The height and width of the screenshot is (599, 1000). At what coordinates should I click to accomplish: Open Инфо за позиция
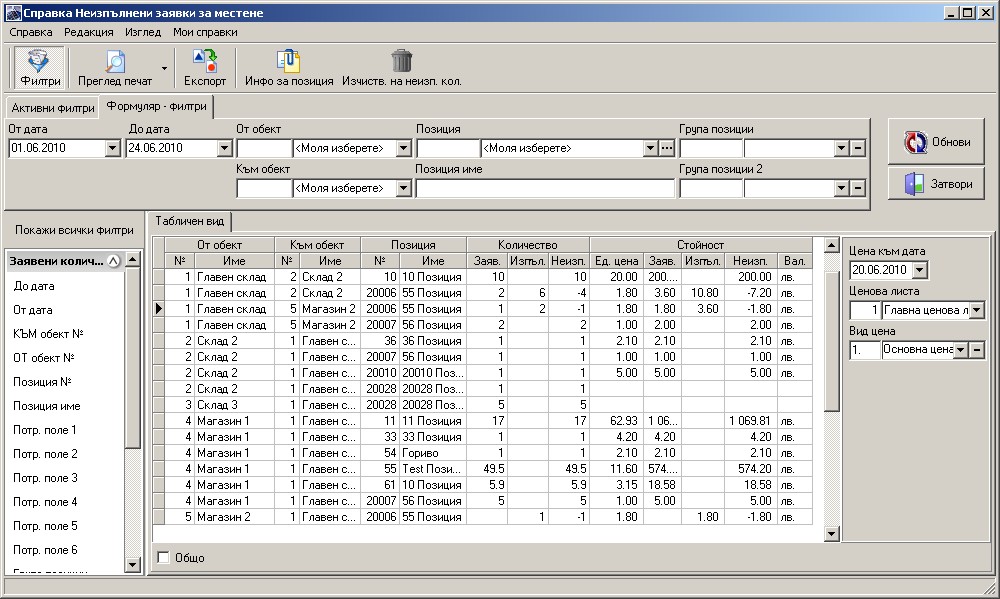(x=289, y=68)
